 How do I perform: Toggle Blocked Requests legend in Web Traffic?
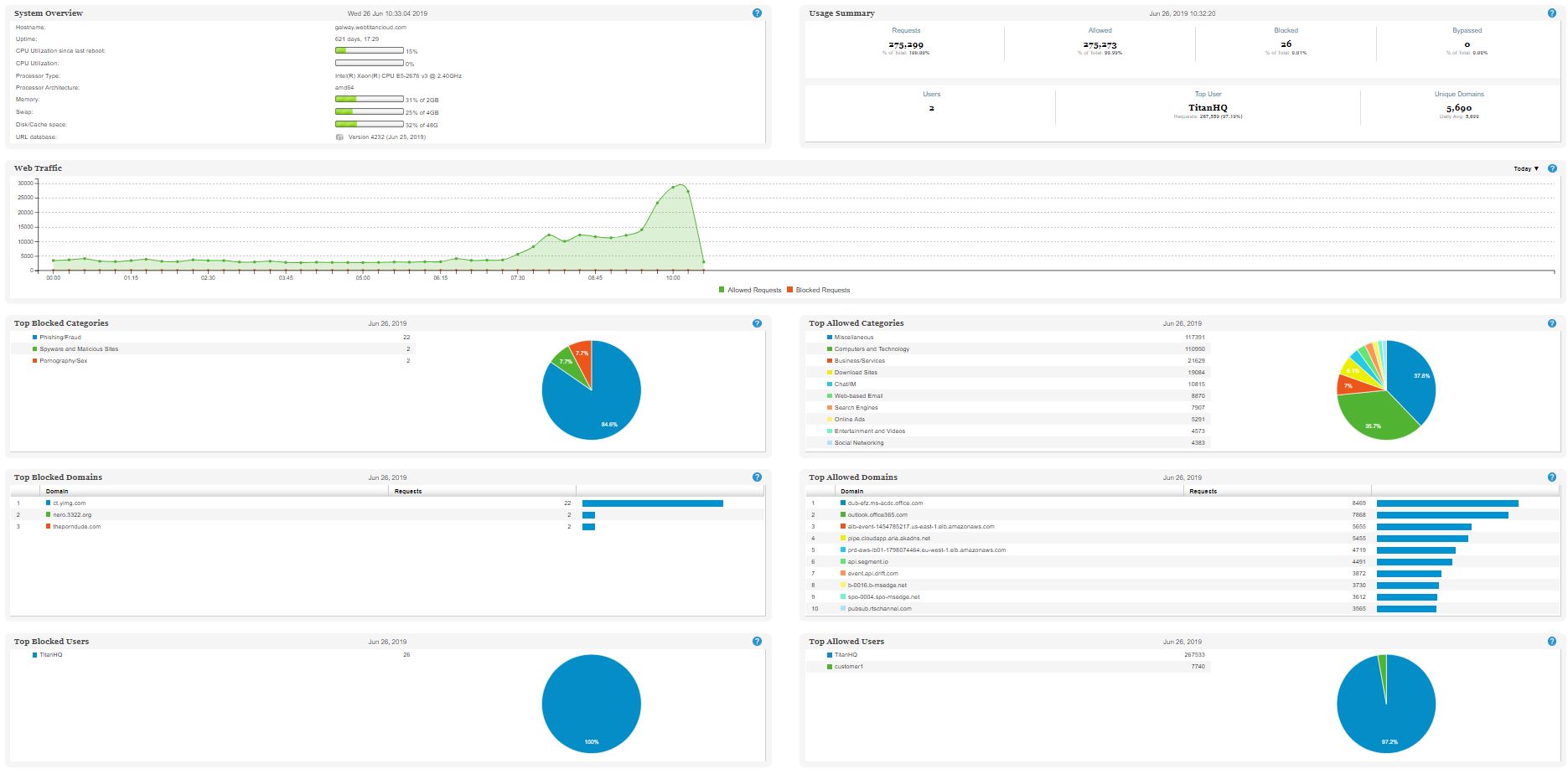tap(818, 290)
